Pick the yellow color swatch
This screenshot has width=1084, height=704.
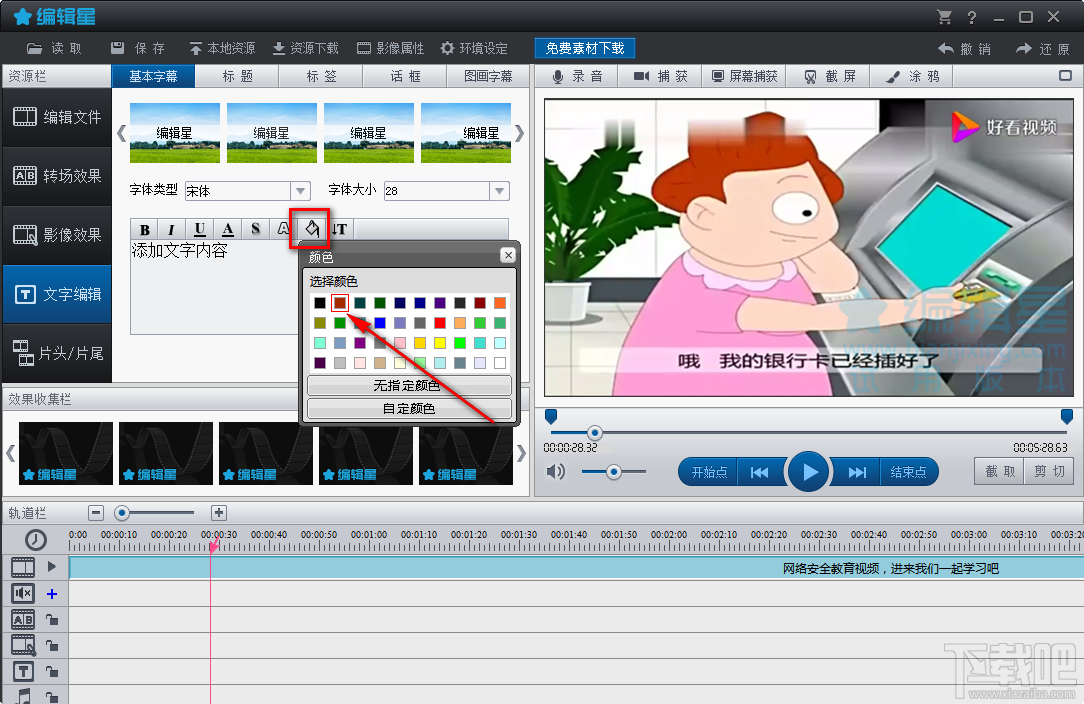tap(440, 343)
